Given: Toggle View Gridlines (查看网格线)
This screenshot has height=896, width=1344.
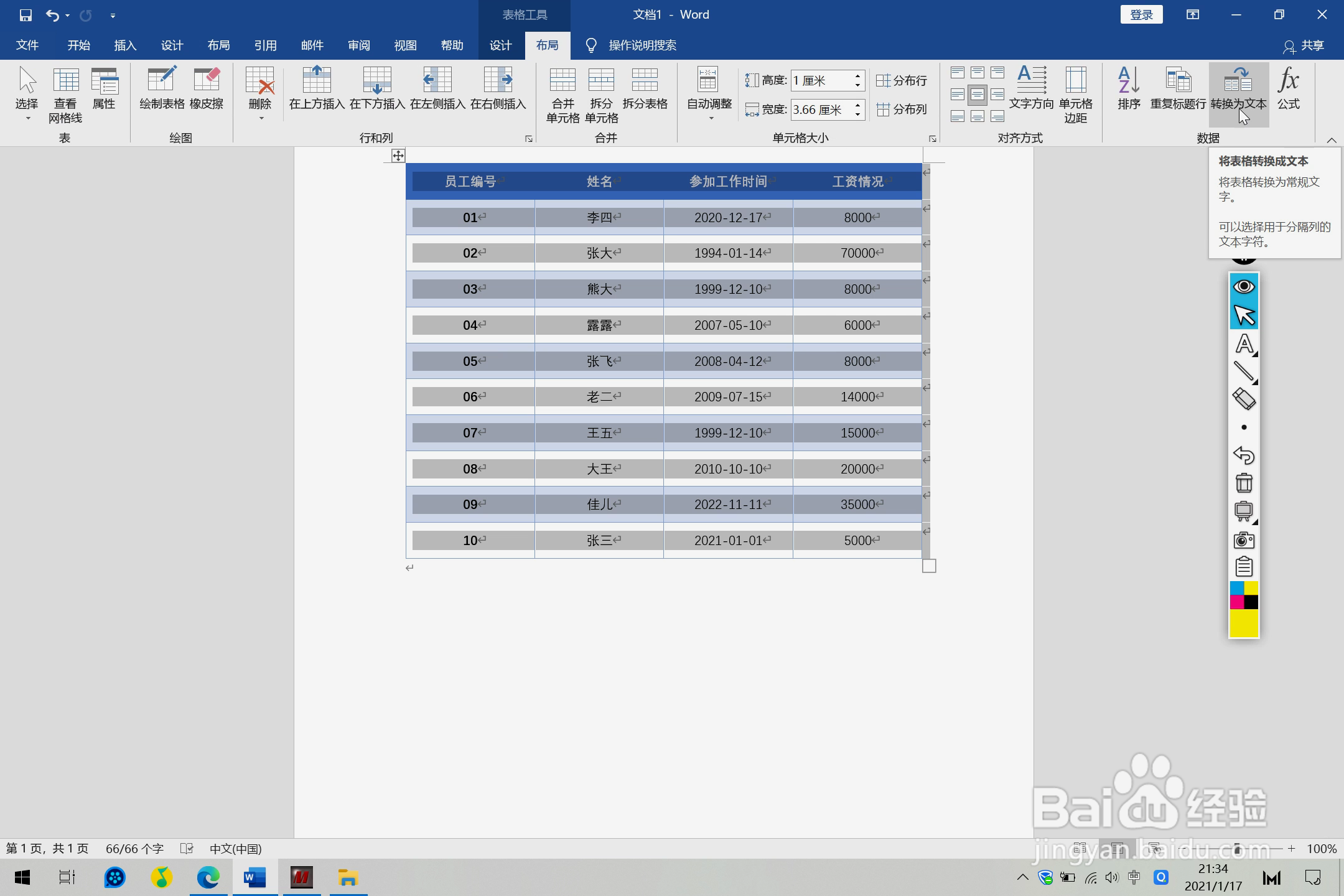Looking at the screenshot, I should click(65, 81).
